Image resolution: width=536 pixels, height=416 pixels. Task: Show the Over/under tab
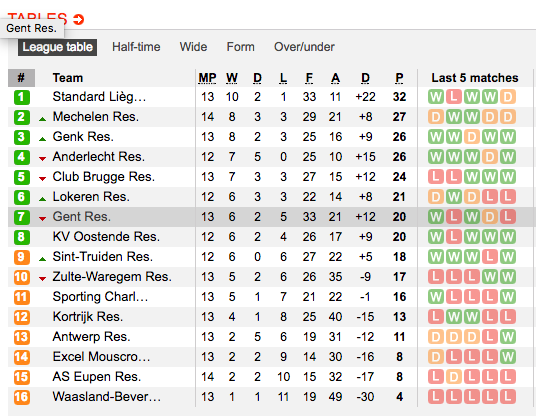pos(304,47)
